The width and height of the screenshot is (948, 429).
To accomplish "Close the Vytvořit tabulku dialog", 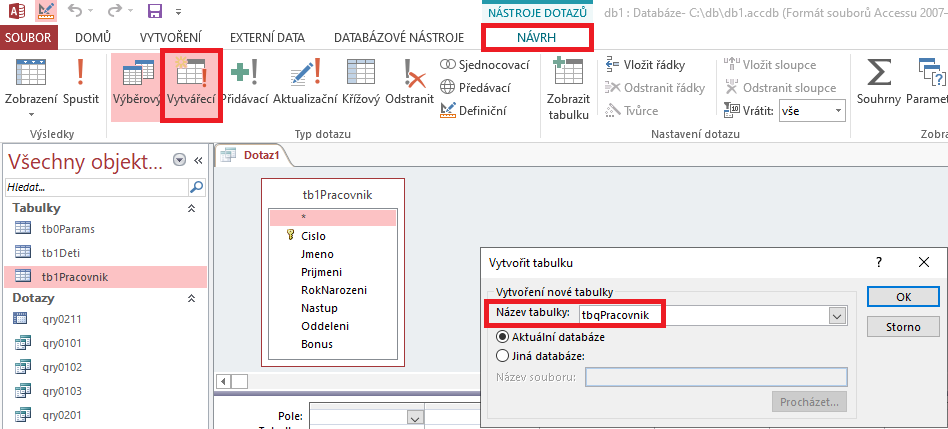I will click(923, 262).
